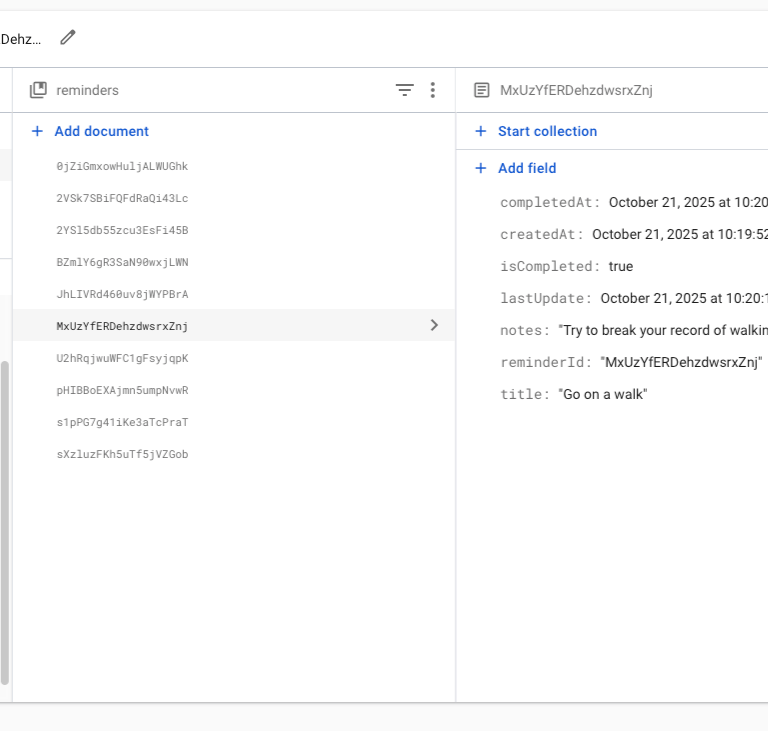The height and width of the screenshot is (731, 768).
Task: Select document 2VSk7SBiFQFdRaQi43Lc
Action: pyautogui.click(x=122, y=198)
